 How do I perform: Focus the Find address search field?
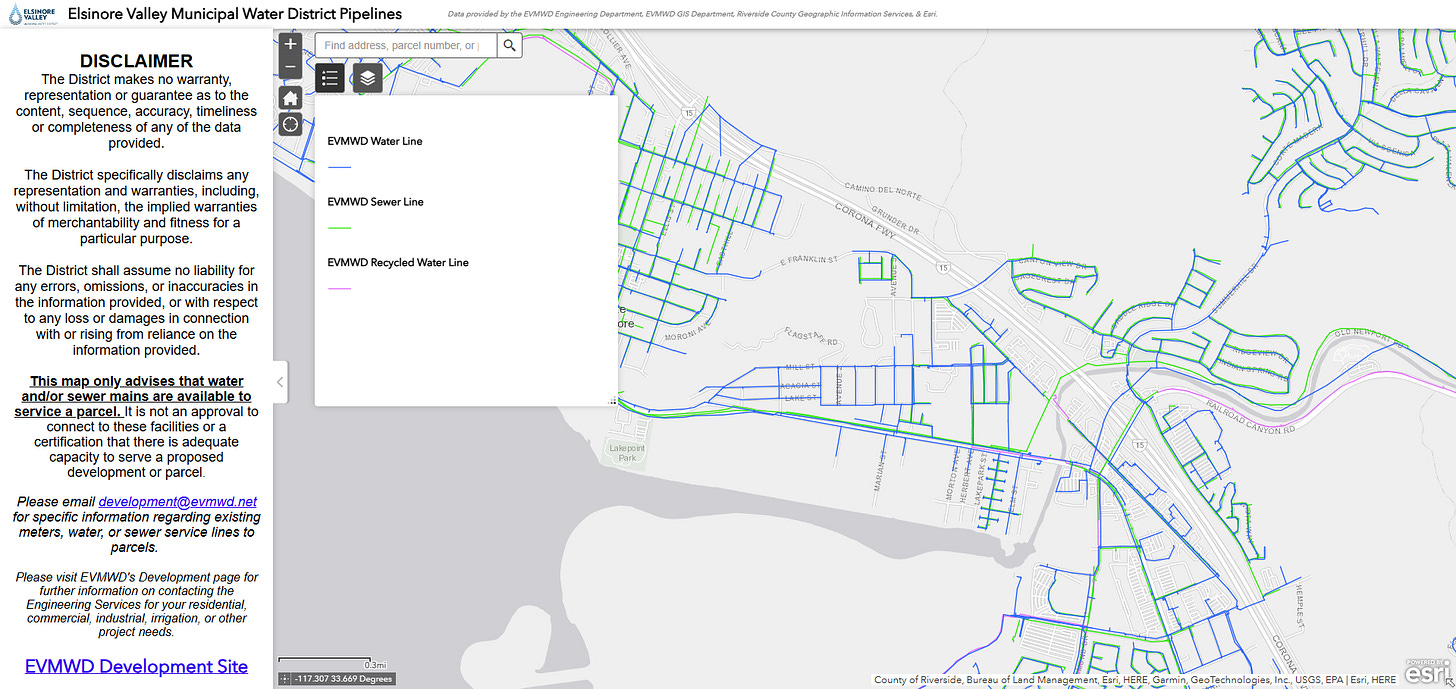point(405,45)
